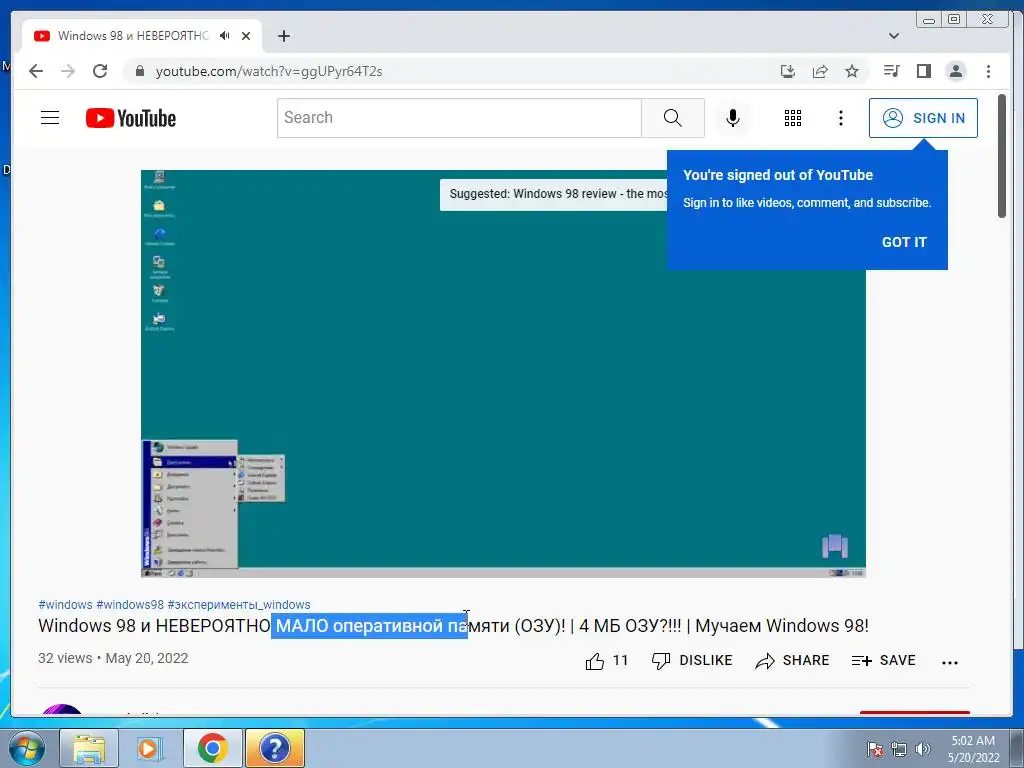Click the address bar URL
The height and width of the screenshot is (768, 1024).
[x=269, y=71]
